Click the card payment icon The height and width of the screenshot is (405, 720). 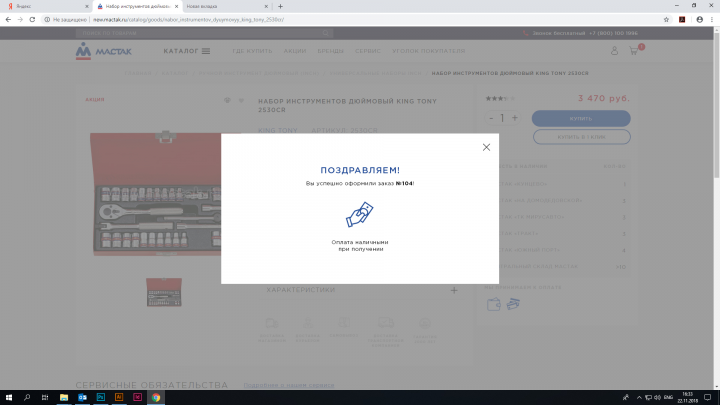(x=513, y=304)
